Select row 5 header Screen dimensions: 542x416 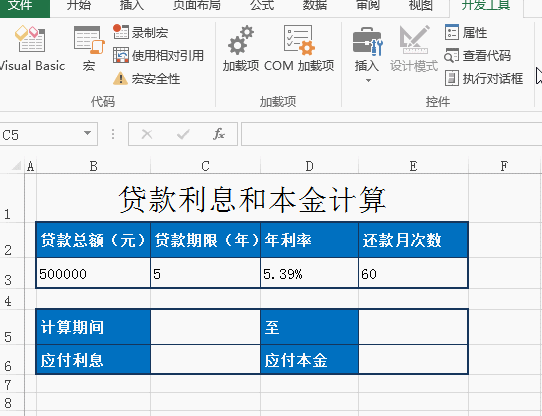(x=12, y=327)
